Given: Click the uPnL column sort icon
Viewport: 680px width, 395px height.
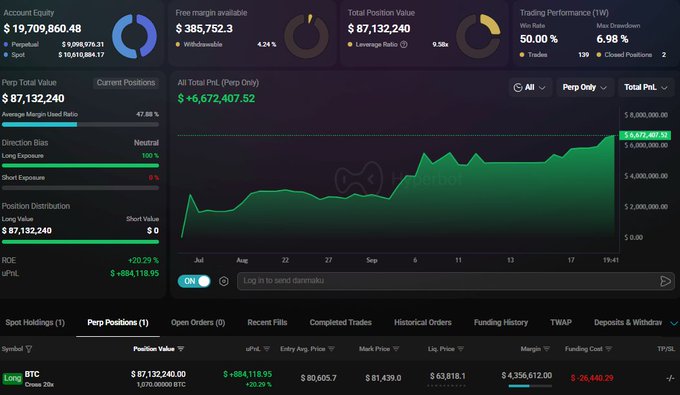Looking at the screenshot, I should (267, 349).
